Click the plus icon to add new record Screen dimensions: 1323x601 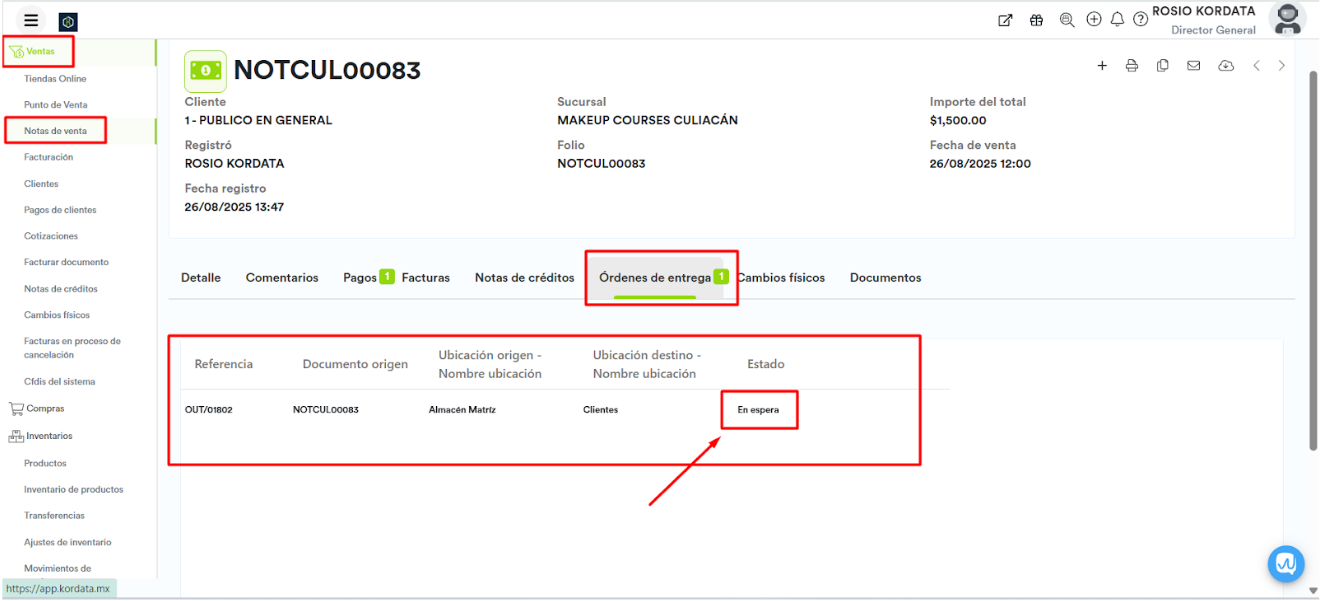[x=1102, y=66]
